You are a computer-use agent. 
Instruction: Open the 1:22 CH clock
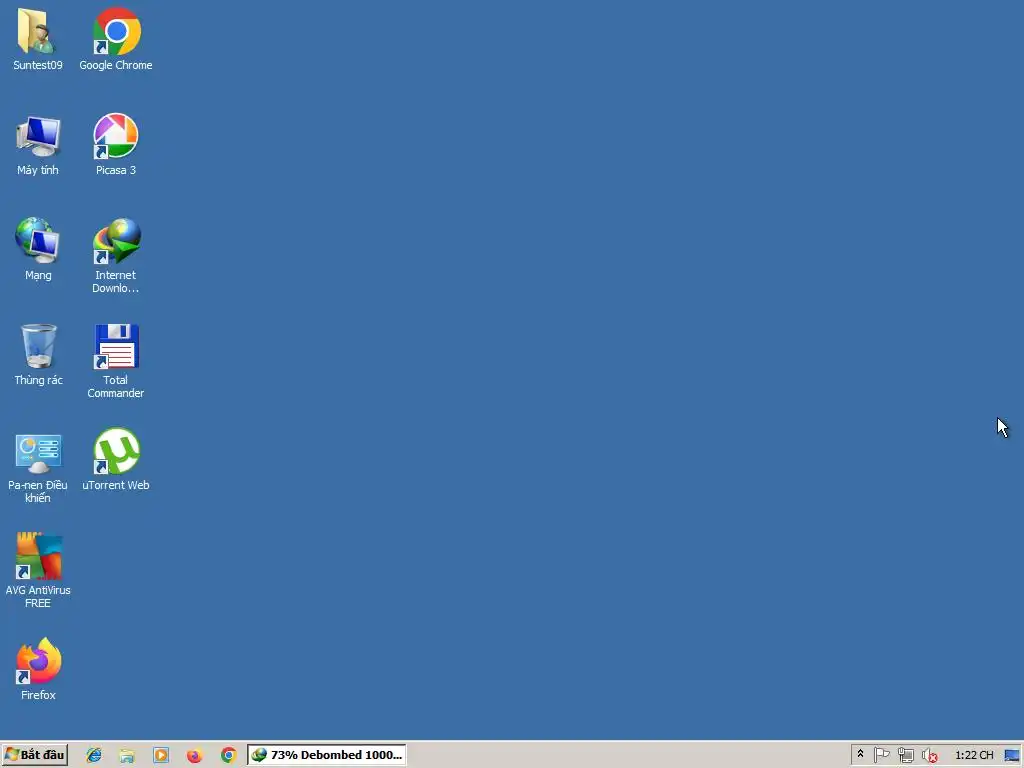(x=974, y=755)
